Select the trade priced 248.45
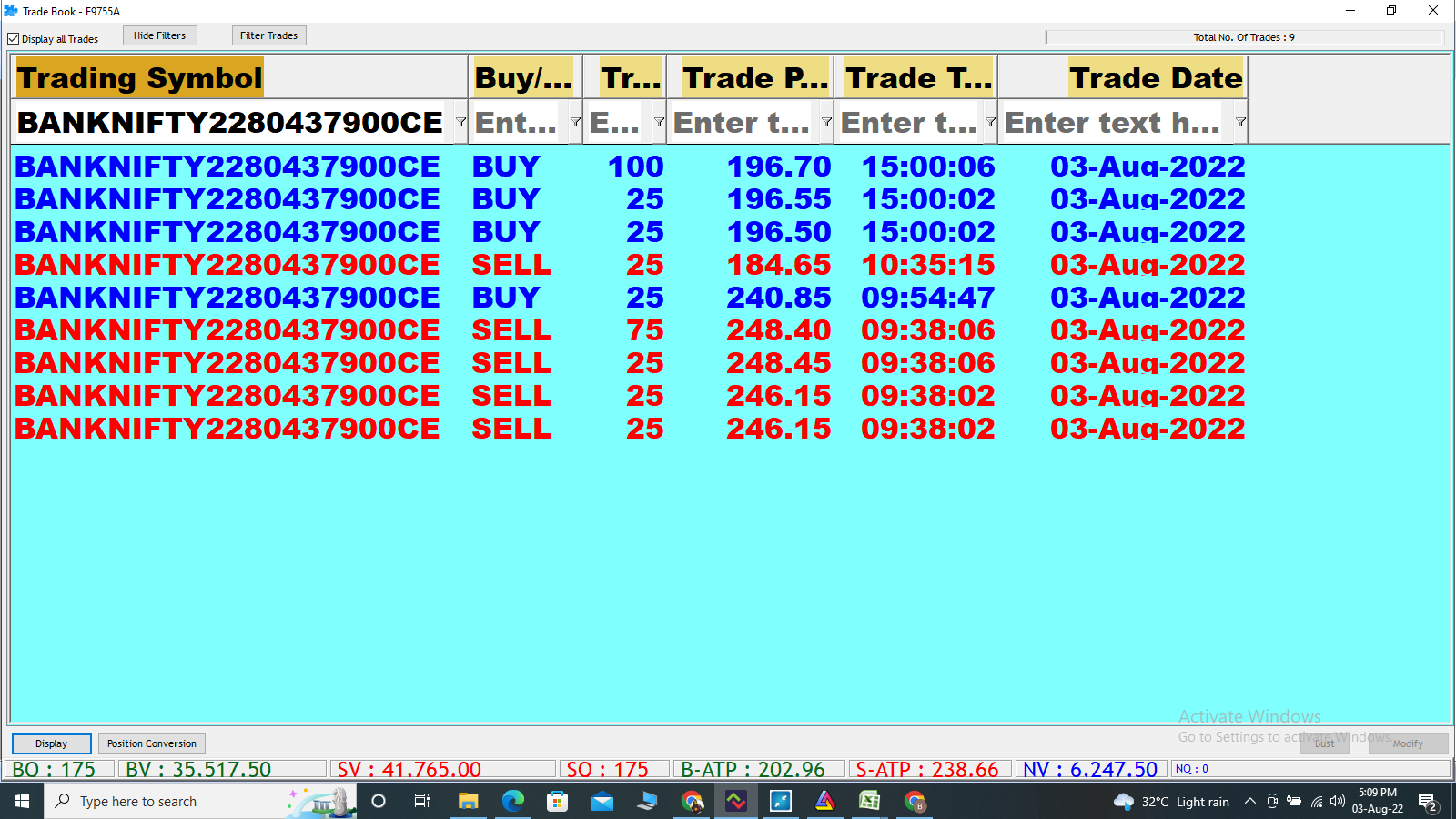 tap(630, 363)
